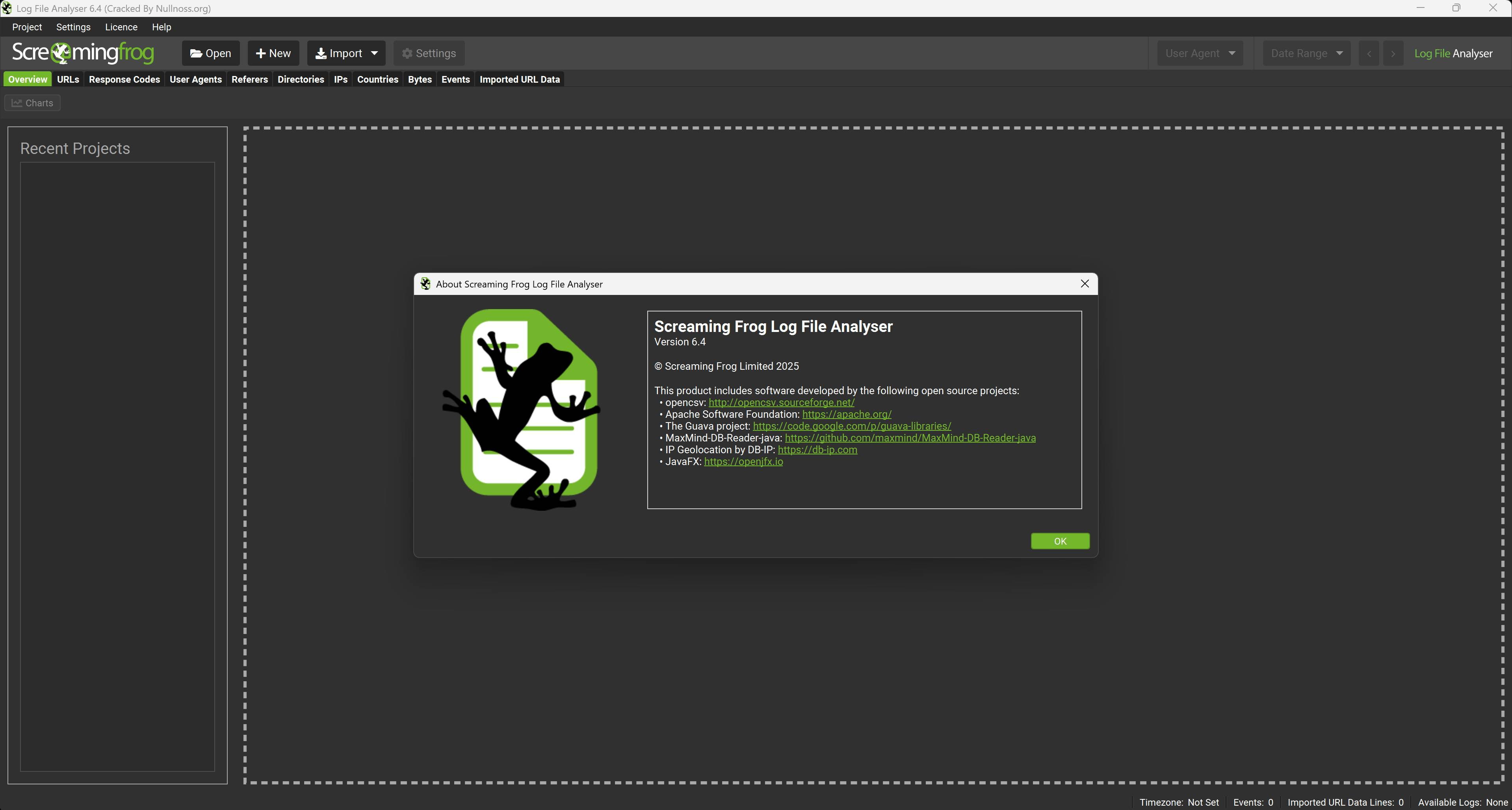The height and width of the screenshot is (810, 1512).
Task: Open the Licence menu
Action: pyautogui.click(x=121, y=27)
